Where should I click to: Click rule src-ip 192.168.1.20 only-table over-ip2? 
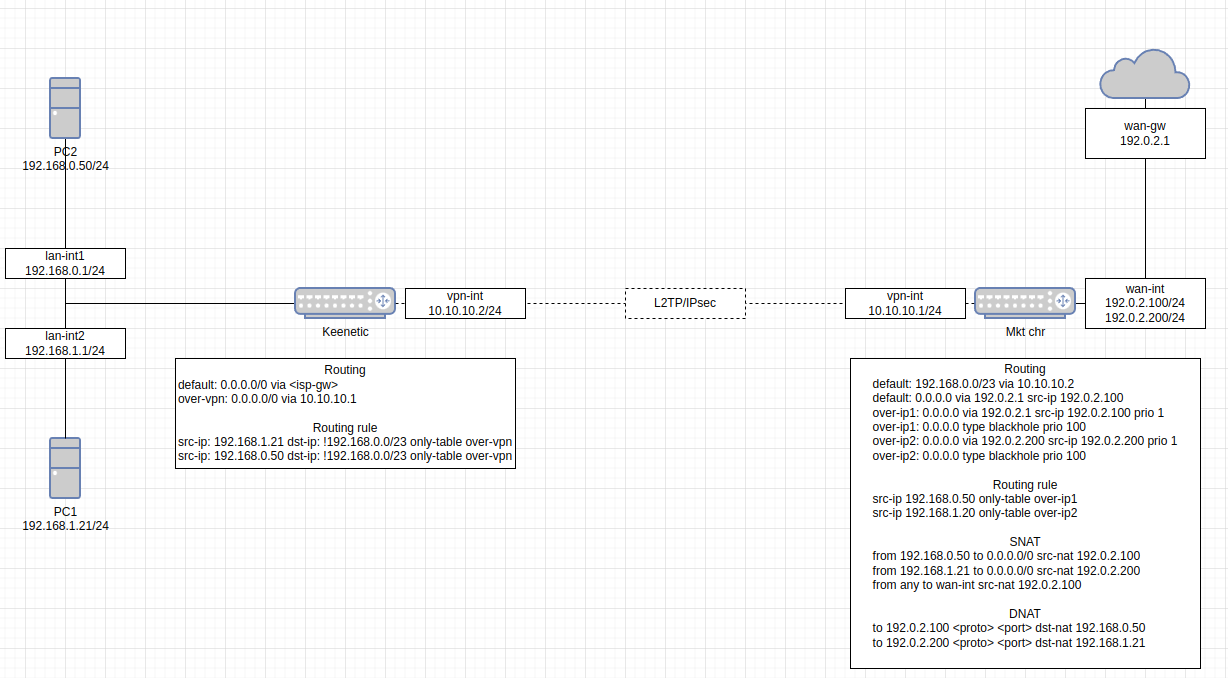click(975, 513)
